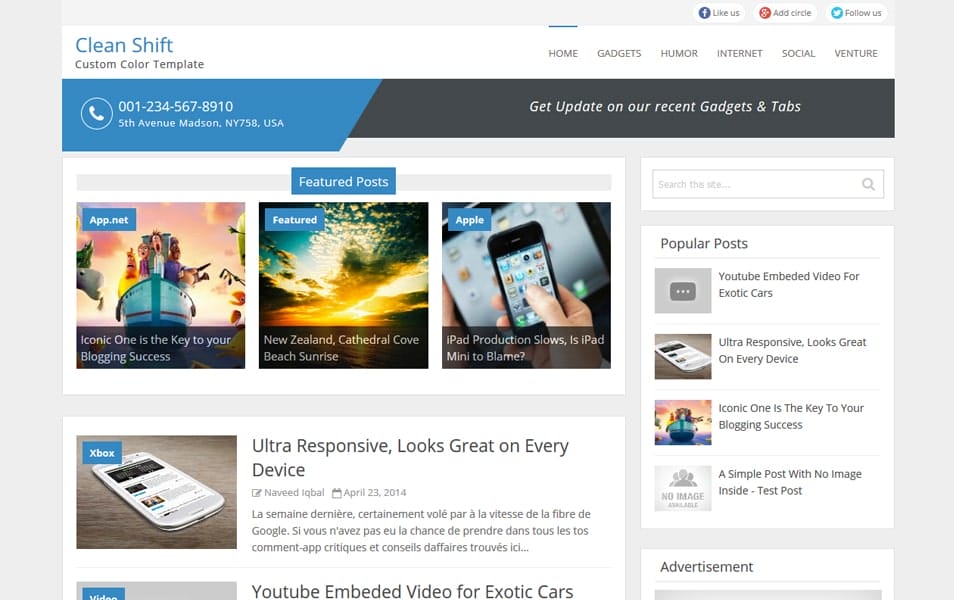Screen dimensions: 954x600
Task: Click the author pencil icon beside Naveed Iqbal
Action: (x=259, y=492)
